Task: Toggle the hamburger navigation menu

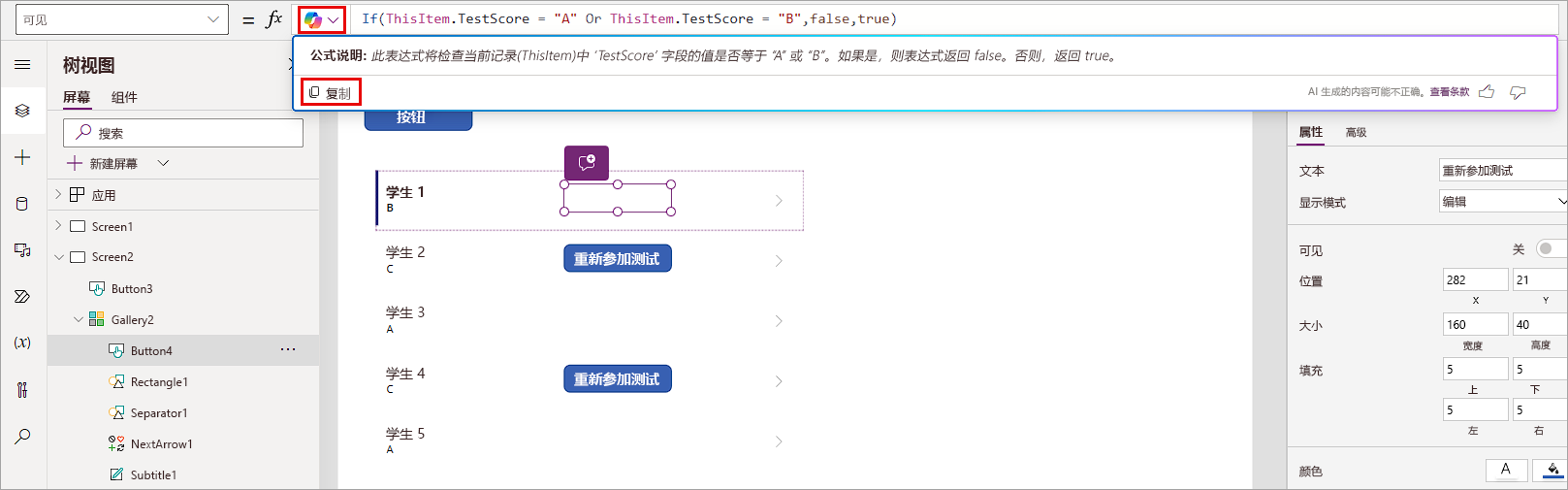Action: tap(22, 65)
